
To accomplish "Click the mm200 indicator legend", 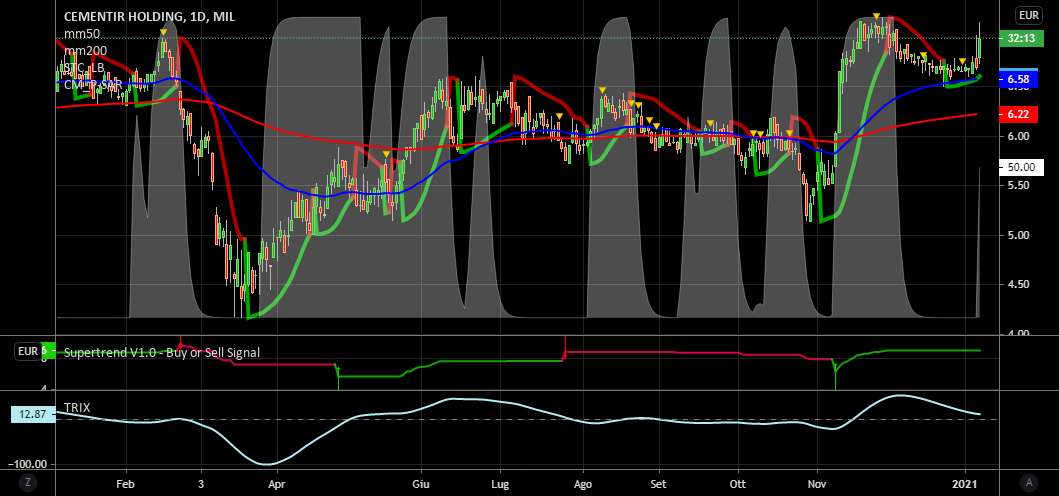I will click(x=85, y=51).
